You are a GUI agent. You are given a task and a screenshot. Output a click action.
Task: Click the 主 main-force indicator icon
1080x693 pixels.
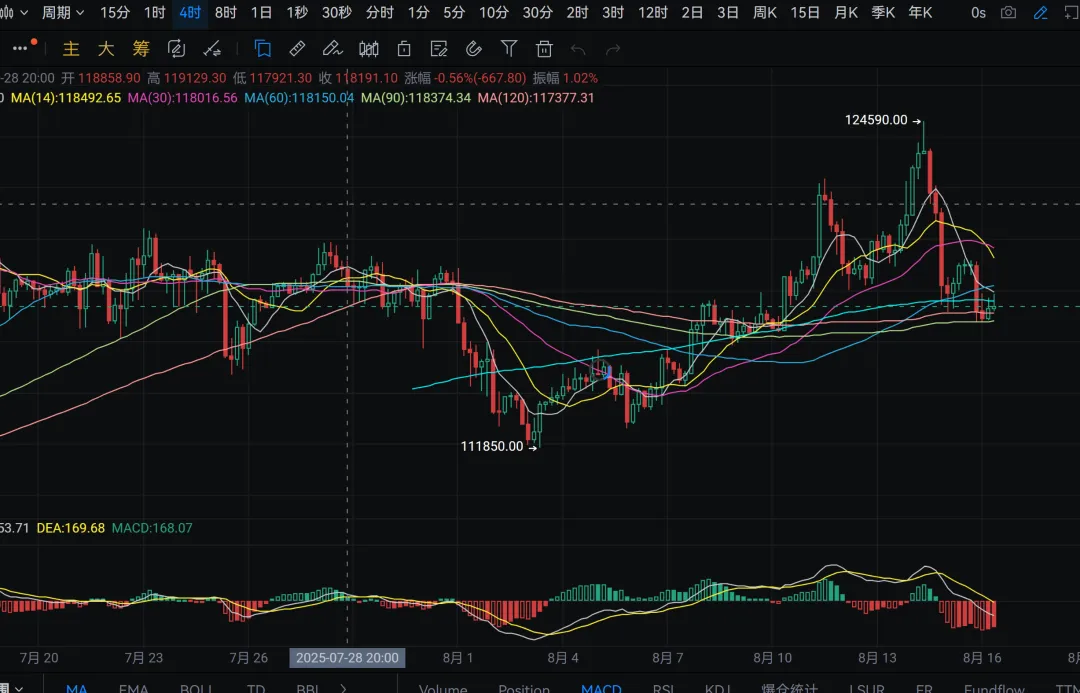[x=71, y=48]
